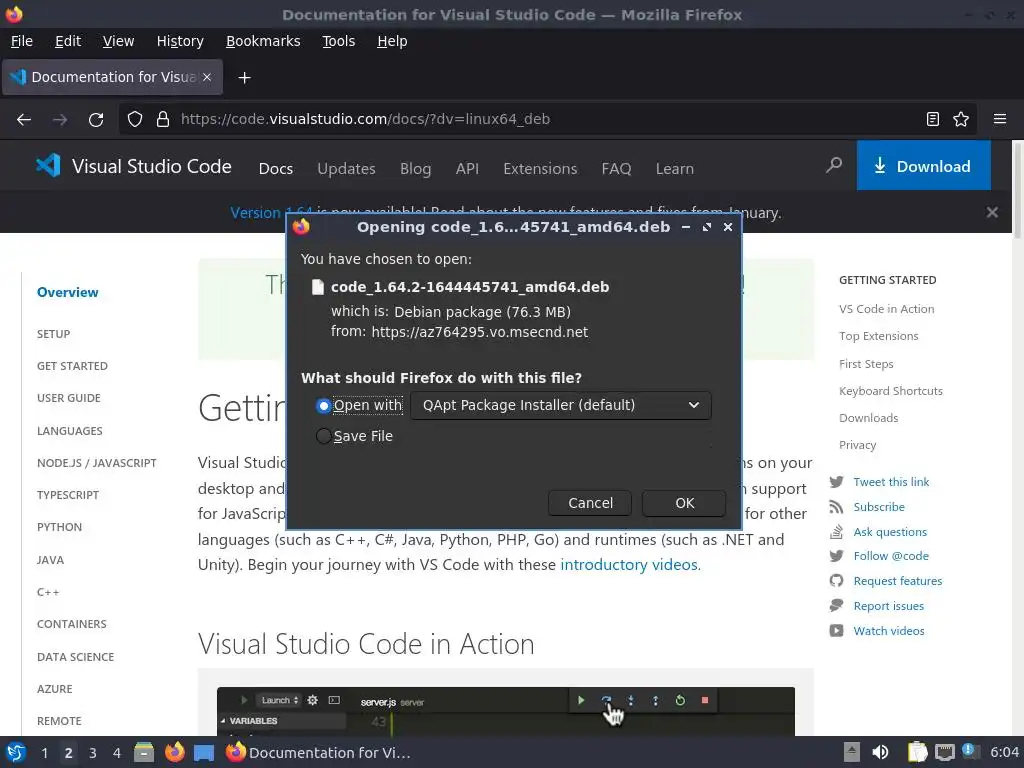This screenshot has height=768, width=1024.
Task: Open the Edit menu
Action: point(68,41)
